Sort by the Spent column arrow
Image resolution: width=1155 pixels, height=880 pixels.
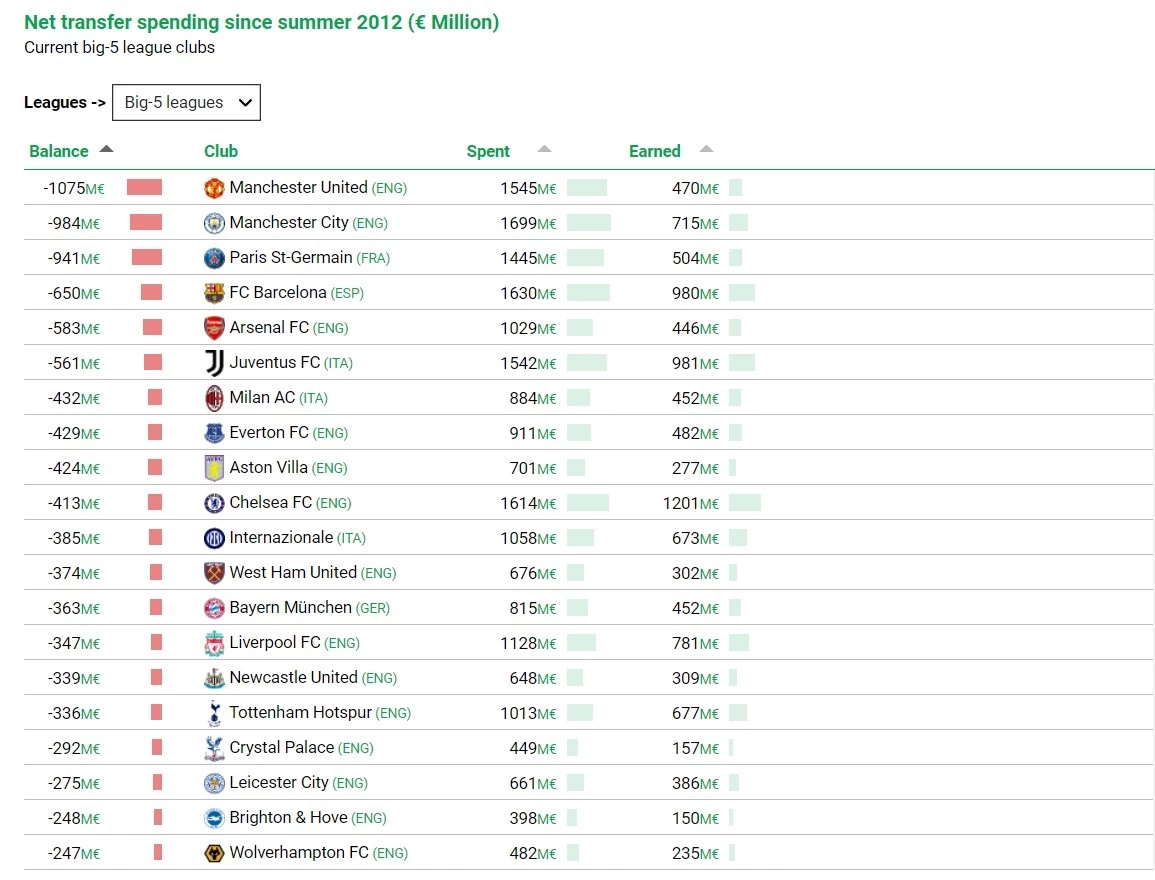pyautogui.click(x=544, y=150)
